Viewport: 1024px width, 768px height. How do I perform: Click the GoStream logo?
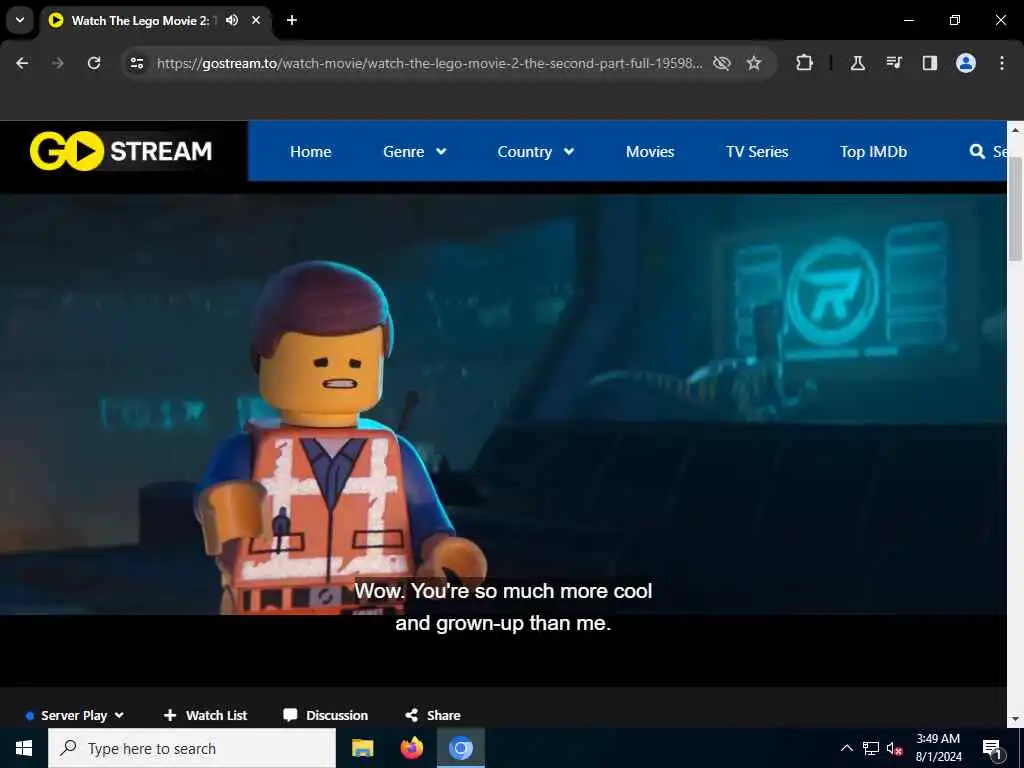(121, 151)
